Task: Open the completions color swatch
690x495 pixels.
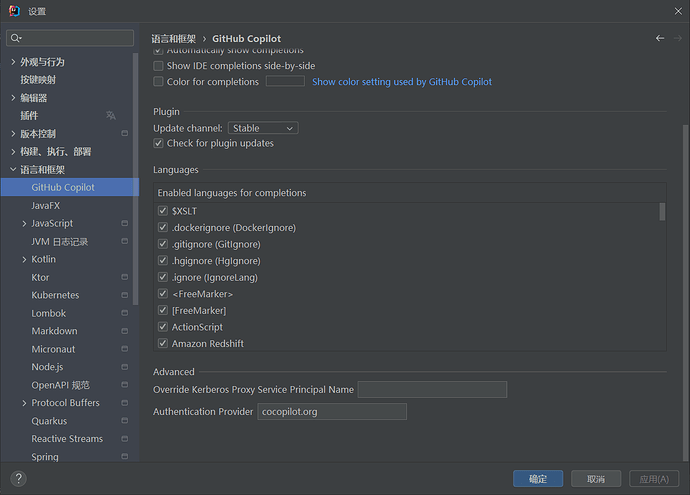Action: pyautogui.click(x=285, y=81)
